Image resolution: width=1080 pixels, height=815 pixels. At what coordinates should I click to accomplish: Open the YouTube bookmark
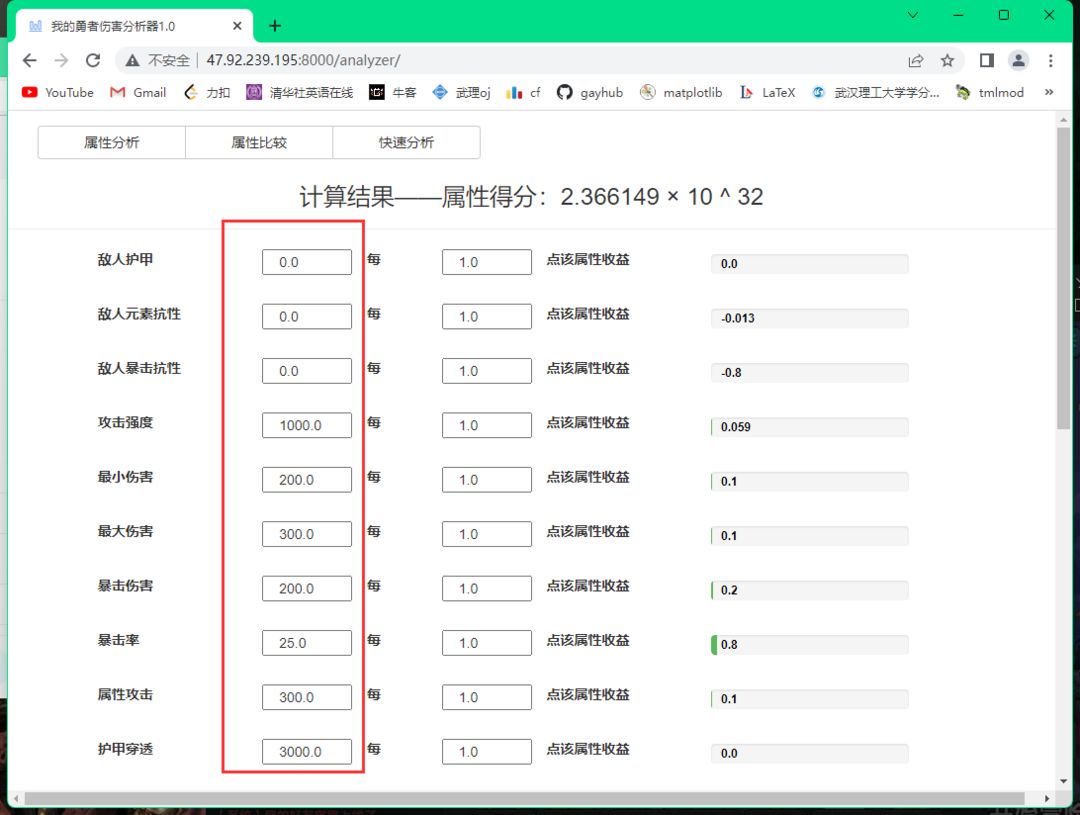(x=57, y=92)
